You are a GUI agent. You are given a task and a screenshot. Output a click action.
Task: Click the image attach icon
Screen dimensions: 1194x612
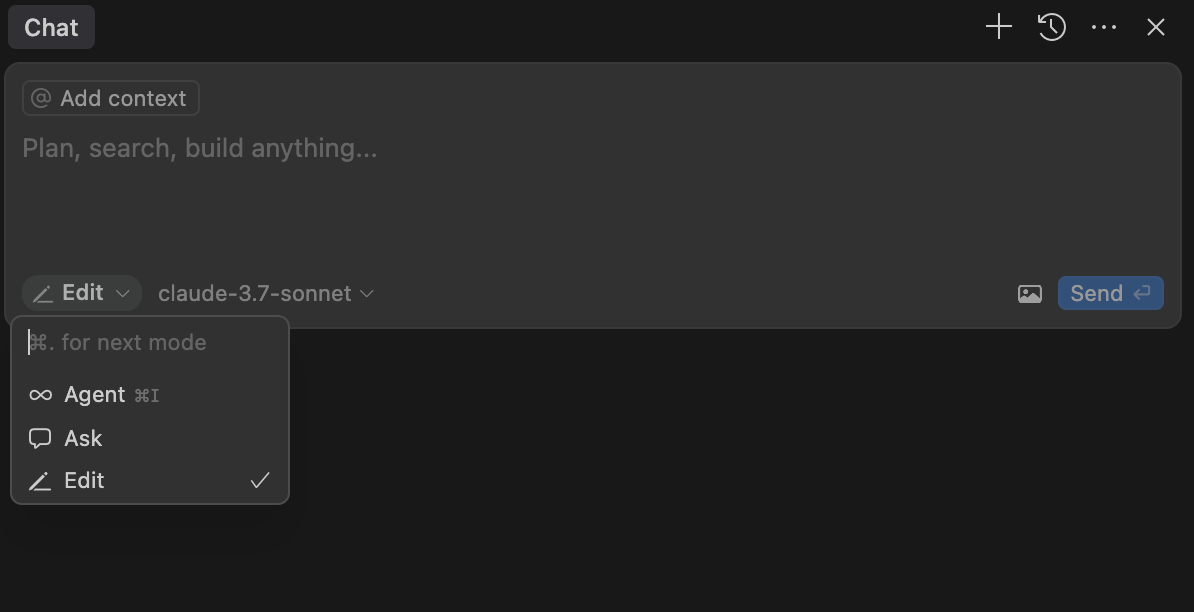pyautogui.click(x=1029, y=294)
